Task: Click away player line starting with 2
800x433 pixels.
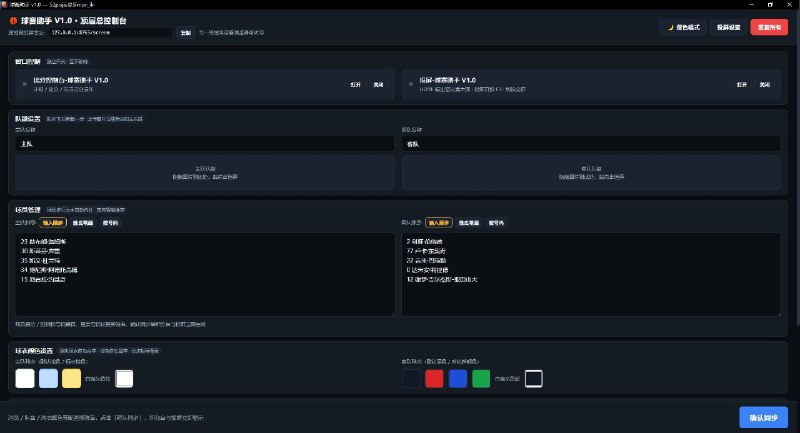Action: 424,241
